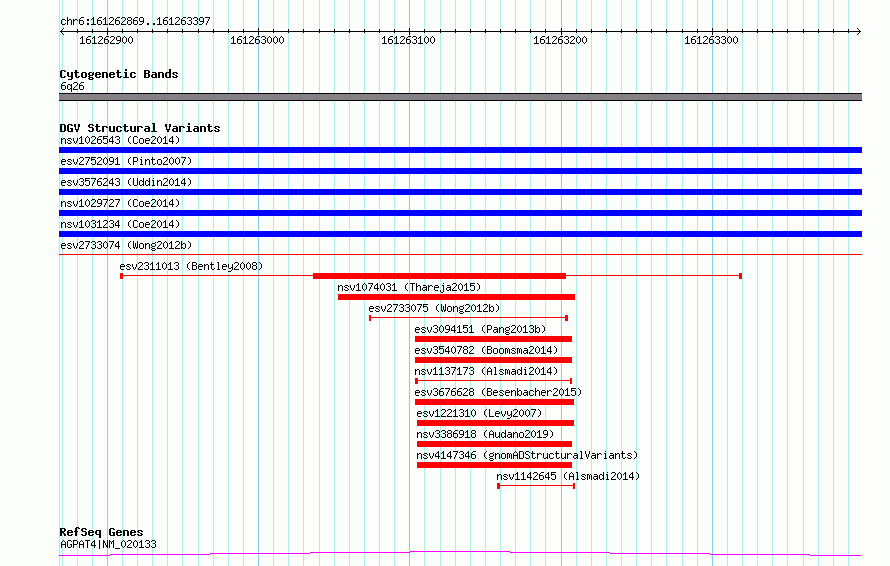
Task: Select the esv3676628 (Besenbacher2015) label
Action: tap(498, 392)
